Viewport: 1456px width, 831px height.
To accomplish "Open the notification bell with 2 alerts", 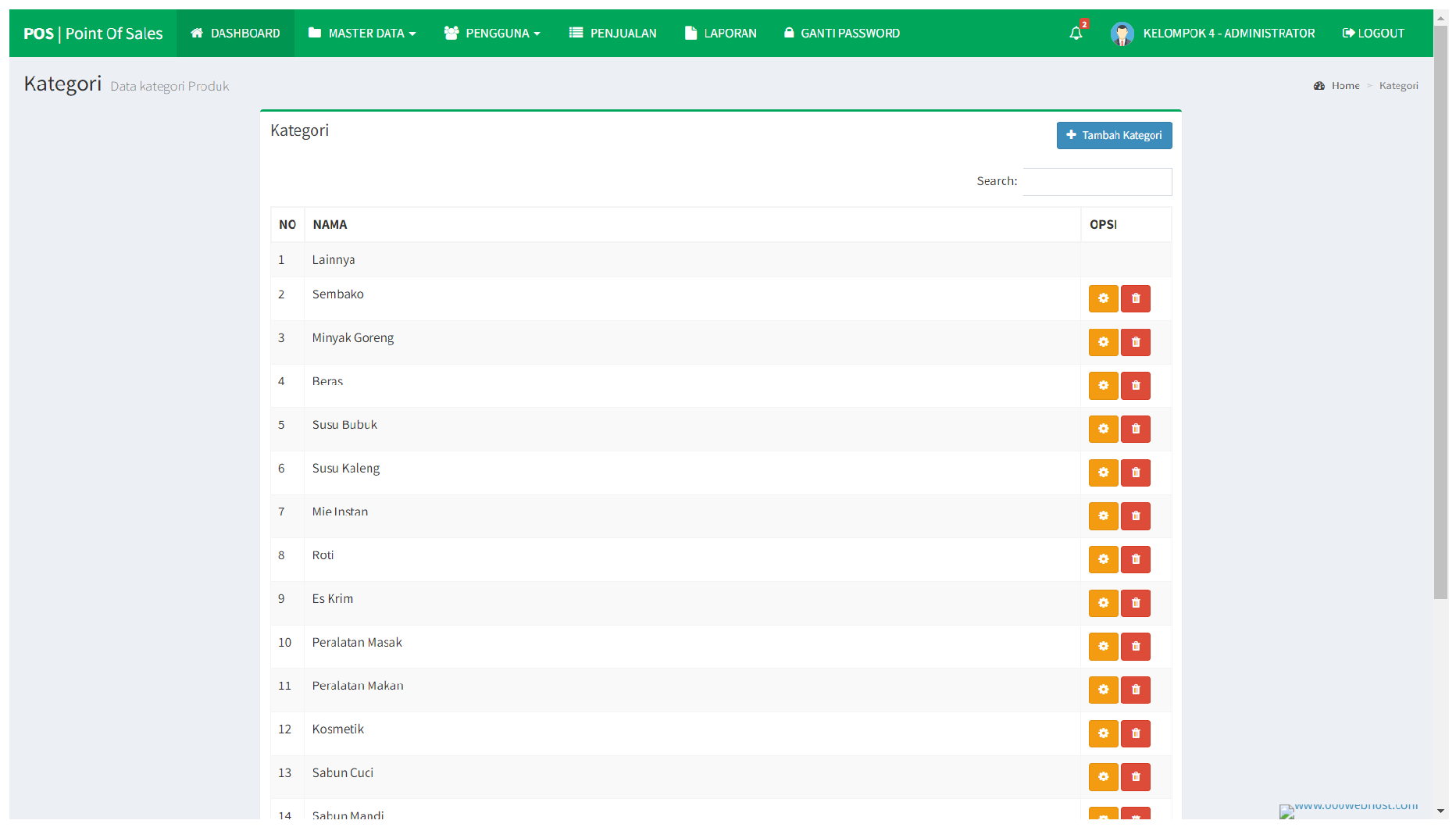I will [x=1076, y=33].
